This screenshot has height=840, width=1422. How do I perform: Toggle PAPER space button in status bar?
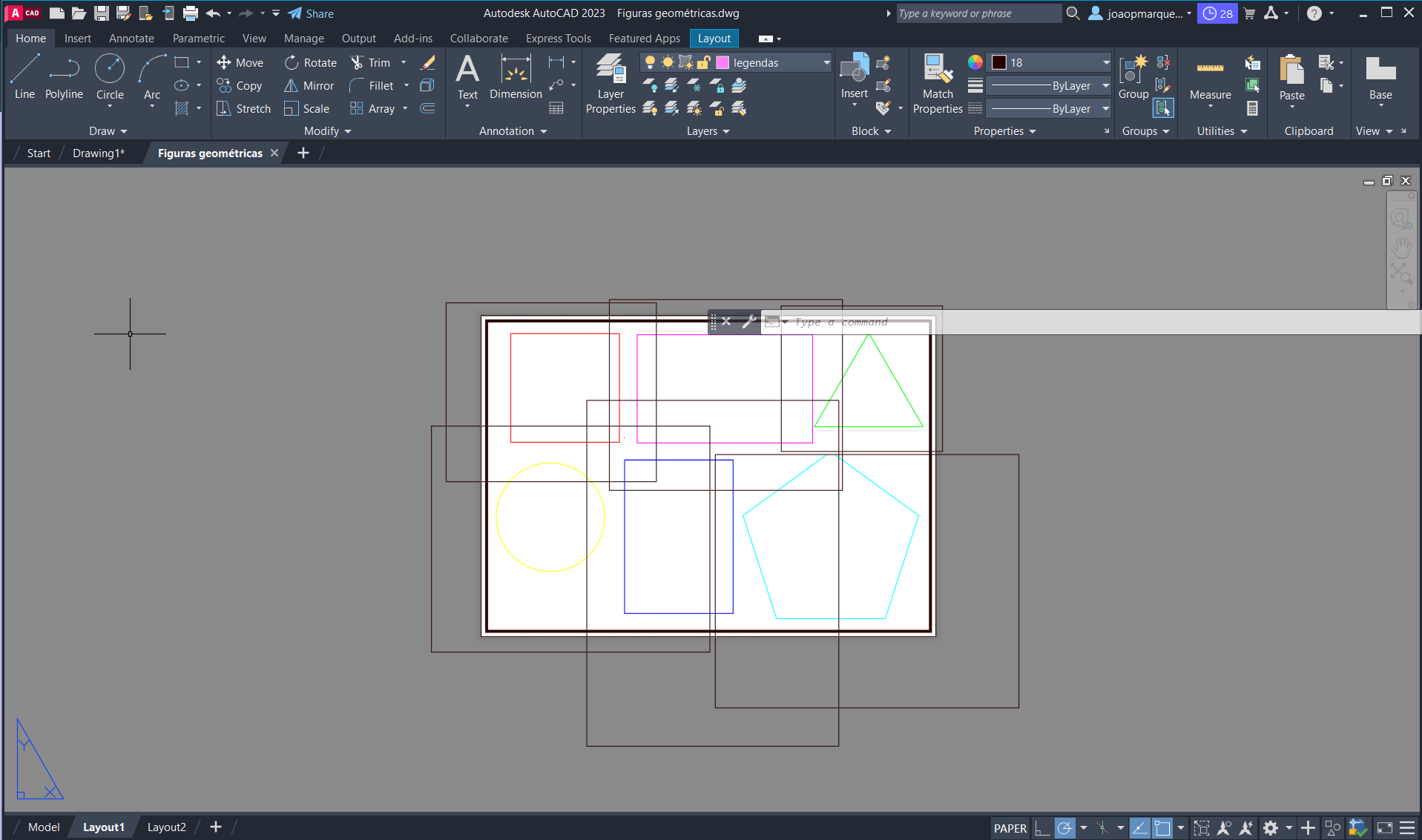1010,828
